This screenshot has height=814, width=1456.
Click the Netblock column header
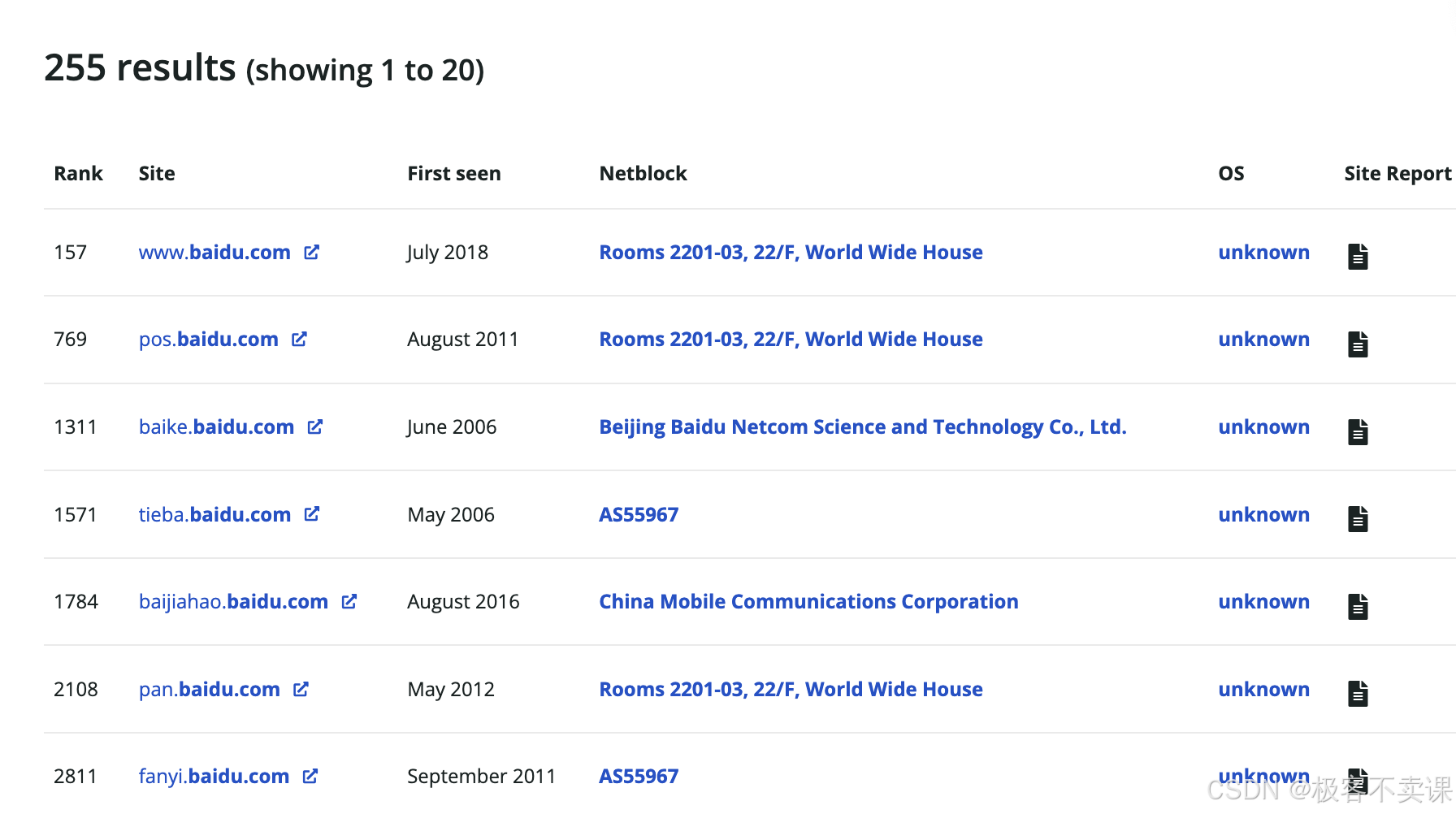tap(643, 174)
